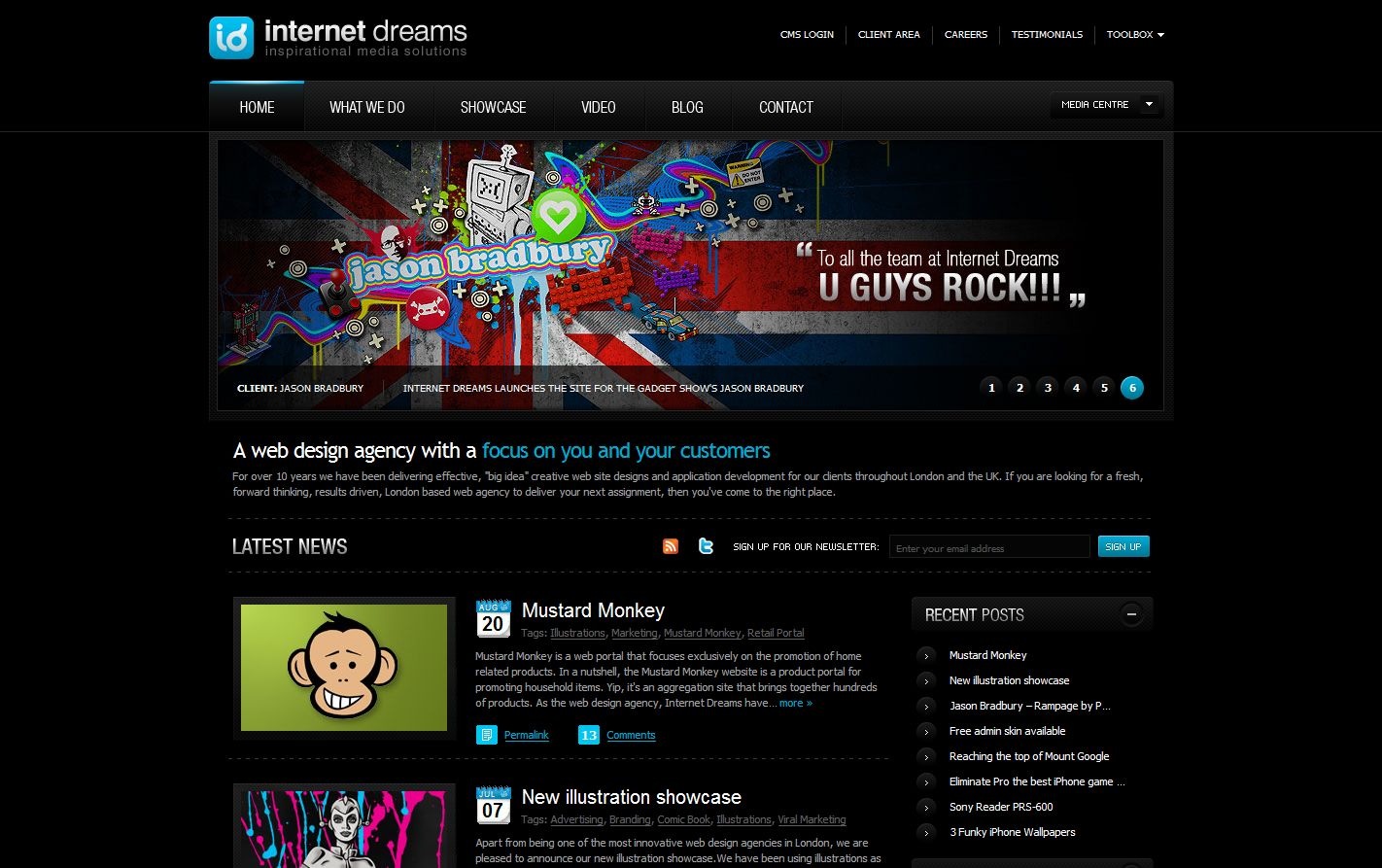Open the Showcase menu item
This screenshot has width=1382, height=868.
point(494,107)
